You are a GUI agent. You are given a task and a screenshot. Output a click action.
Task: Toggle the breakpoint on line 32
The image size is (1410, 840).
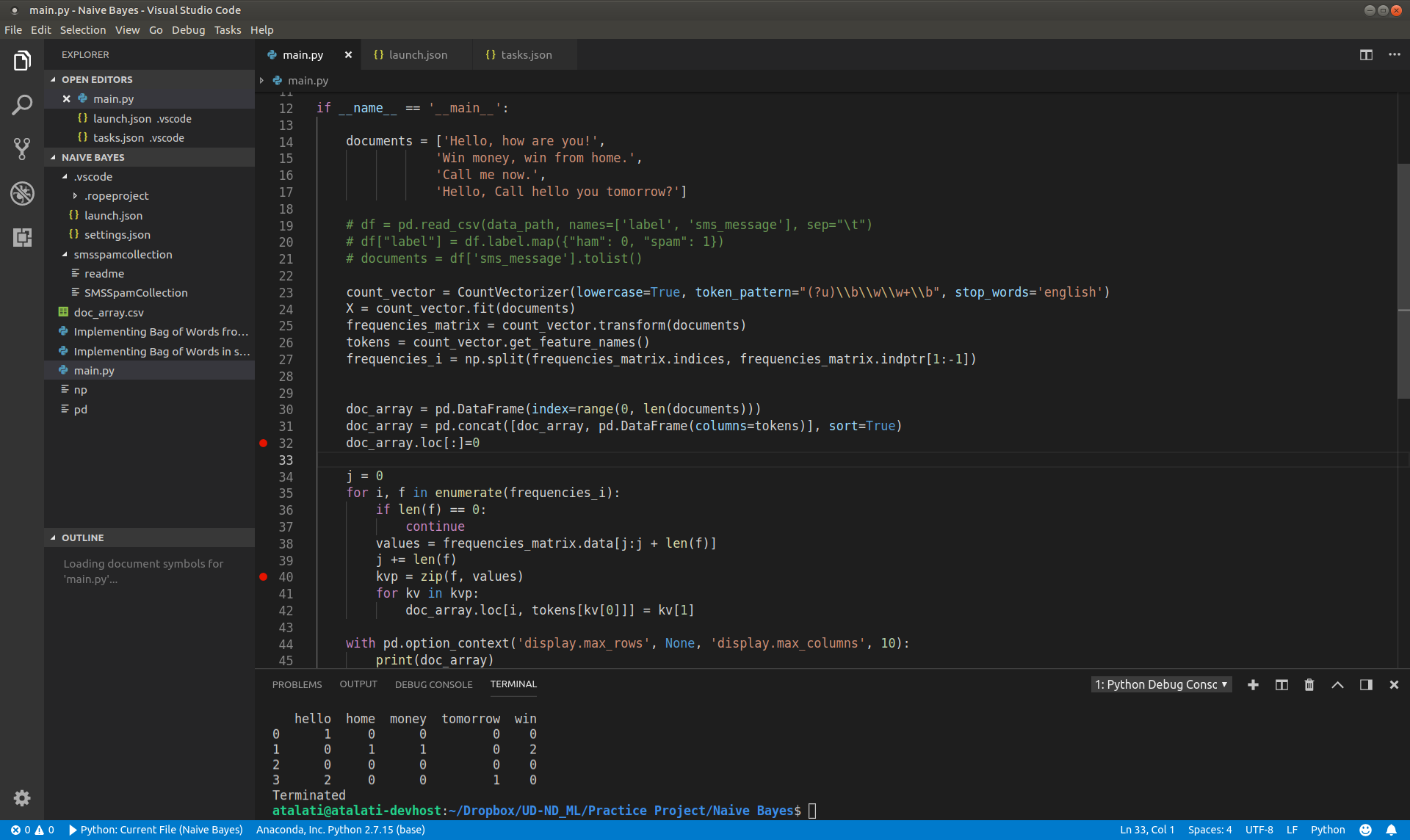pyautogui.click(x=263, y=443)
